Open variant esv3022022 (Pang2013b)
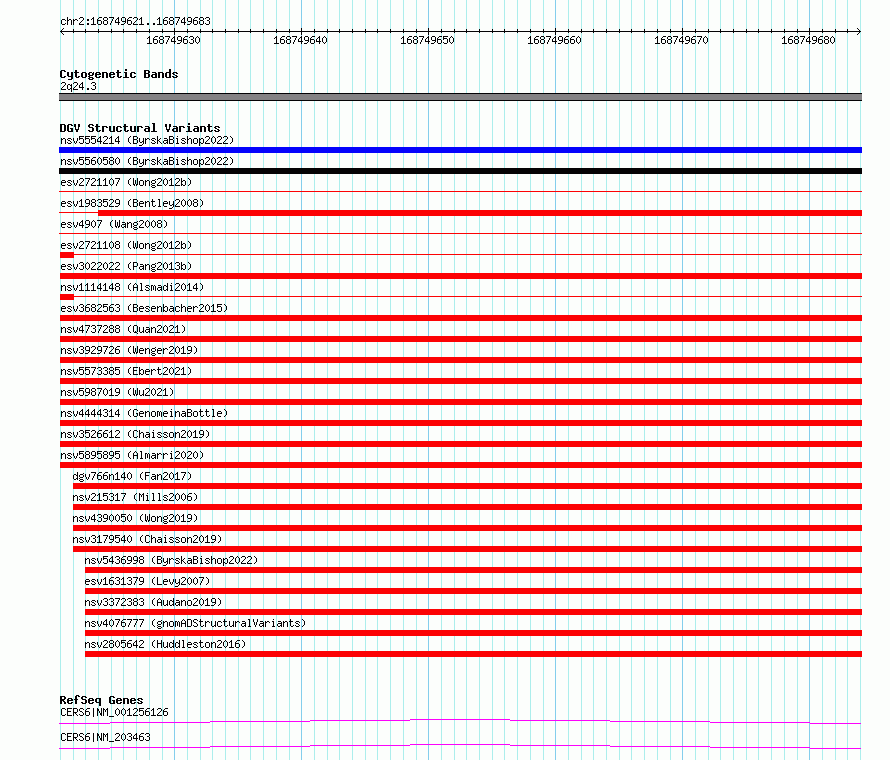The height and width of the screenshot is (760, 890). tap(126, 266)
